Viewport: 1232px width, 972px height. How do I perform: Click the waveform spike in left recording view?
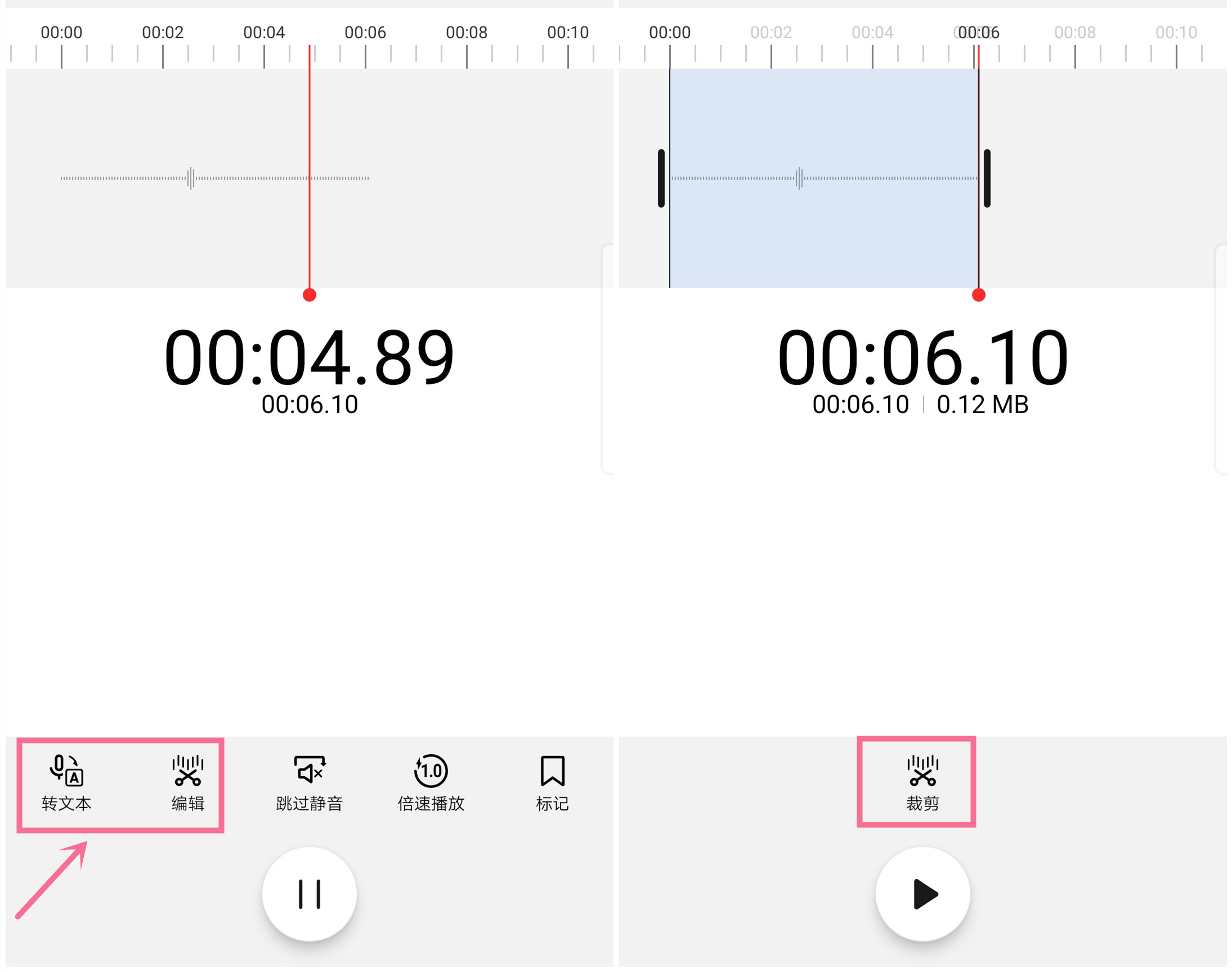191,178
